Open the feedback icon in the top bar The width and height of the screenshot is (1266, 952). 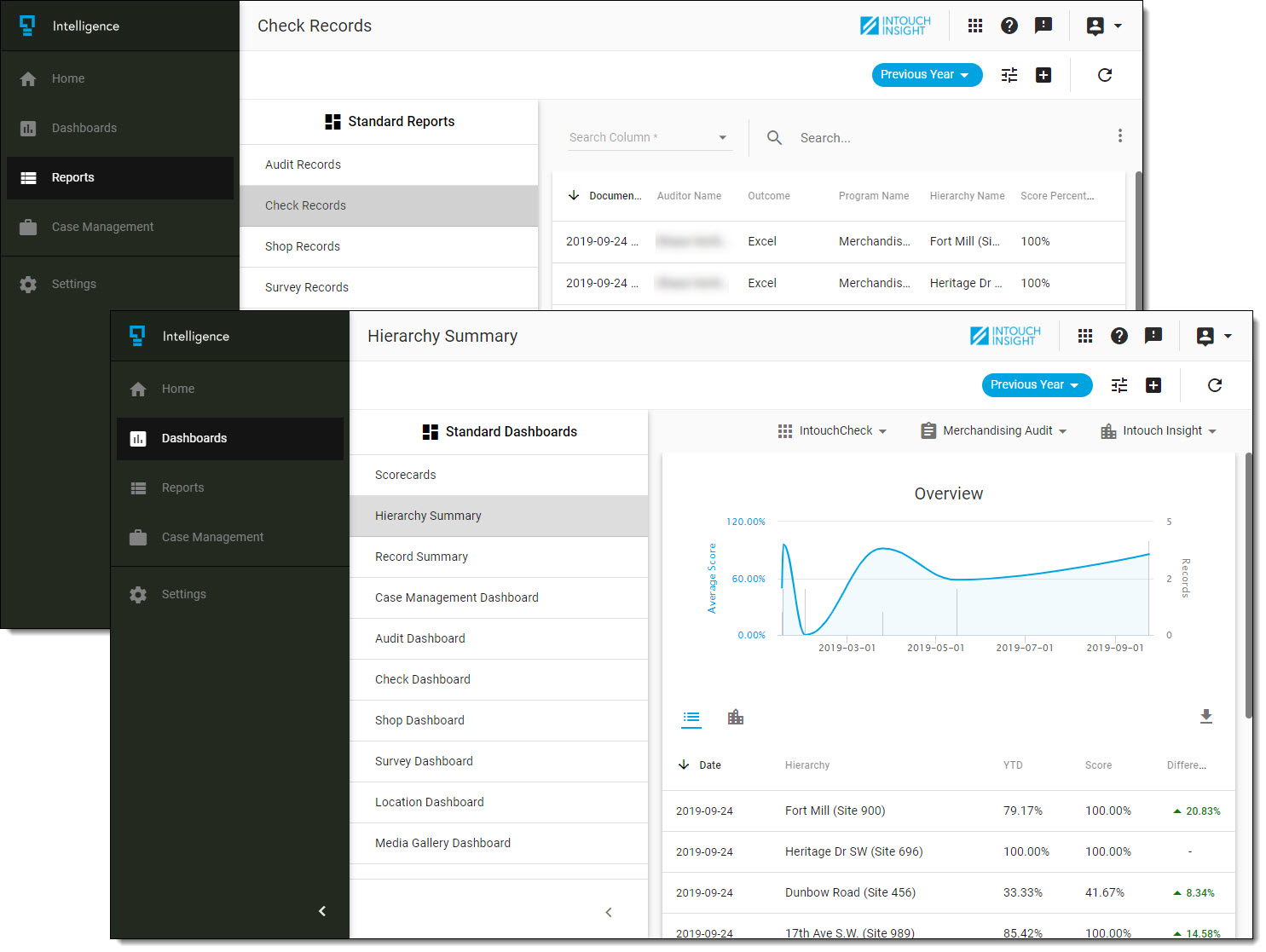click(1153, 336)
